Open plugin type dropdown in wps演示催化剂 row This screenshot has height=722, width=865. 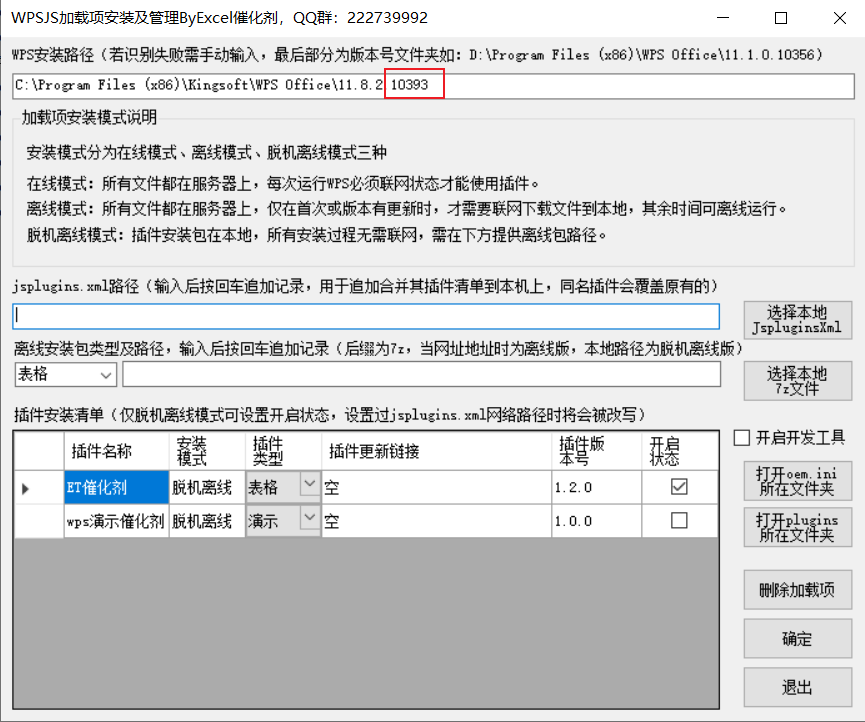310,518
